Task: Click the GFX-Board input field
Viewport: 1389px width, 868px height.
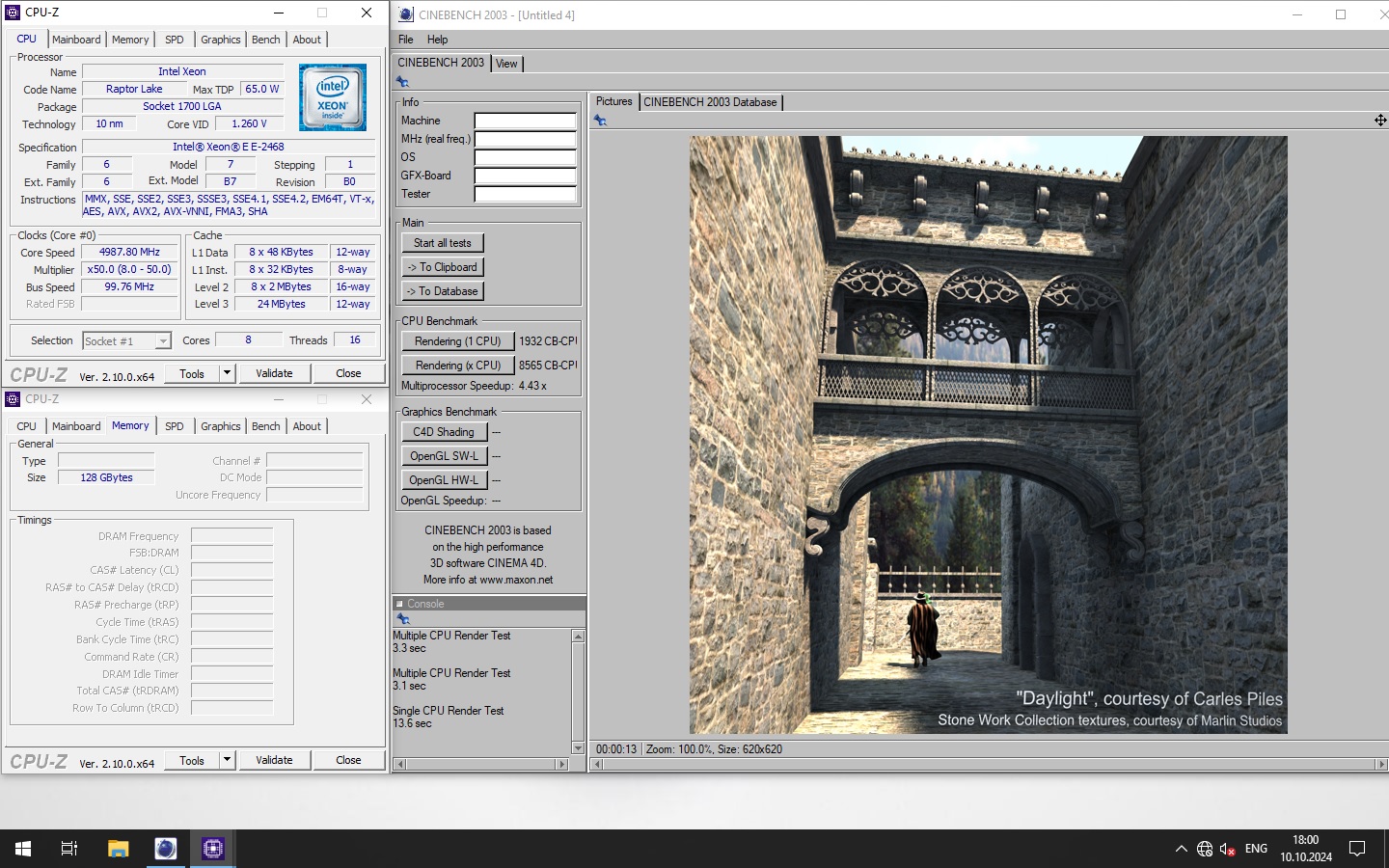Action: [525, 176]
